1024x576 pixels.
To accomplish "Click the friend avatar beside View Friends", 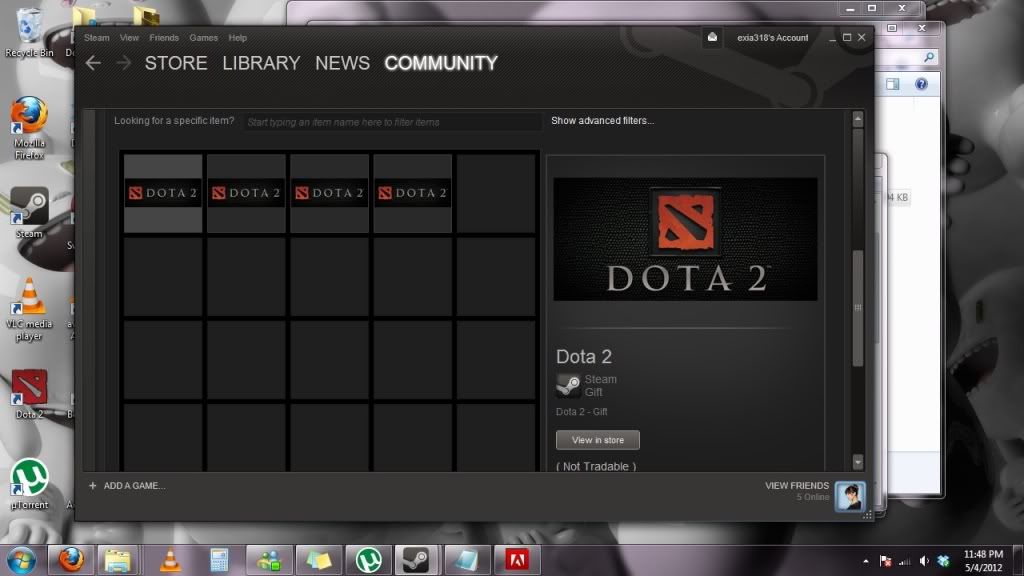I will (x=850, y=496).
